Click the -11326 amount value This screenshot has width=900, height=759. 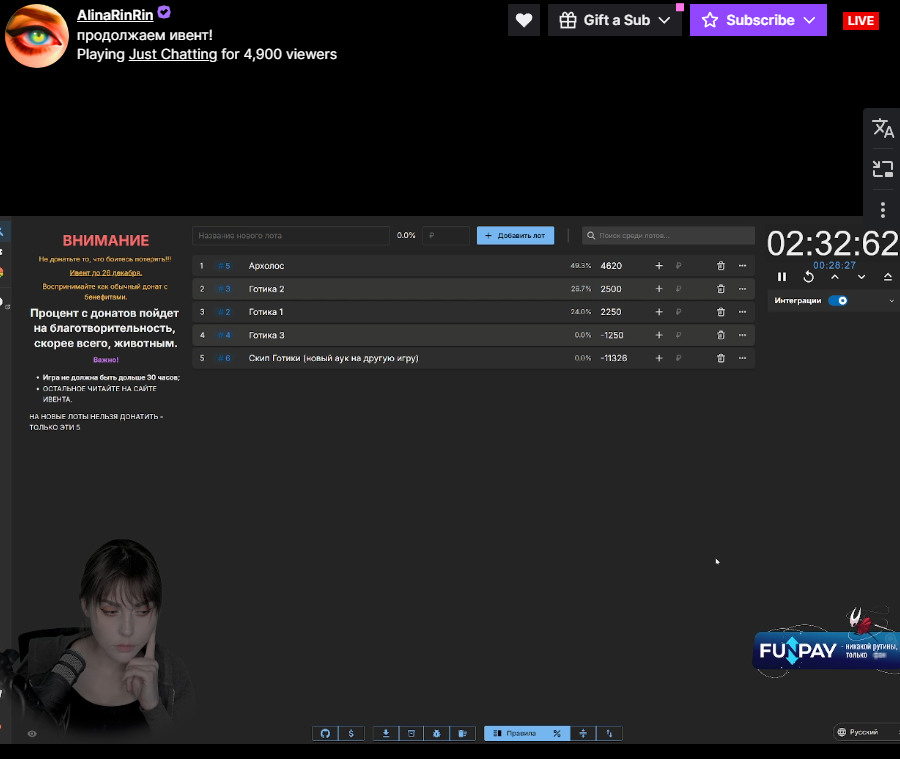(614, 358)
